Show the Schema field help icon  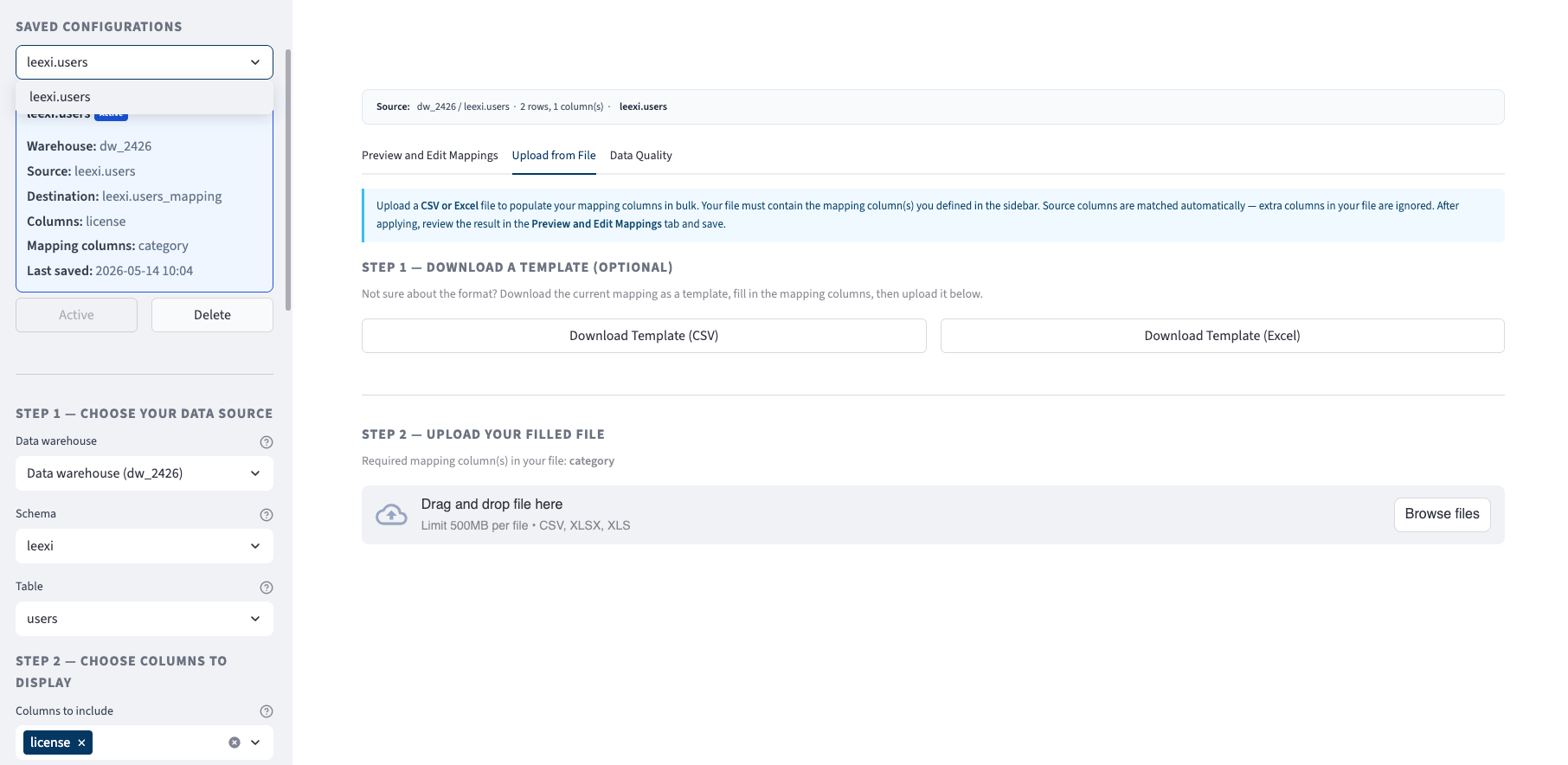(267, 515)
